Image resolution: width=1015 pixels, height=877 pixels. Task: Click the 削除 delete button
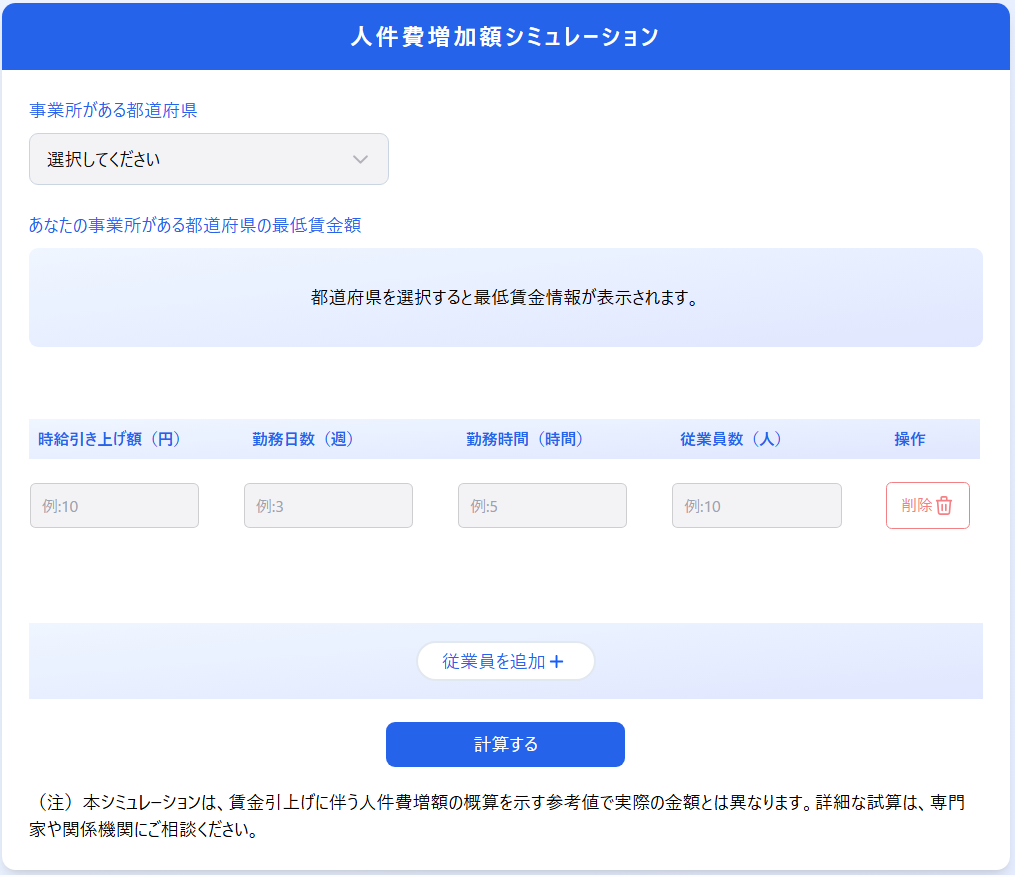click(x=927, y=505)
